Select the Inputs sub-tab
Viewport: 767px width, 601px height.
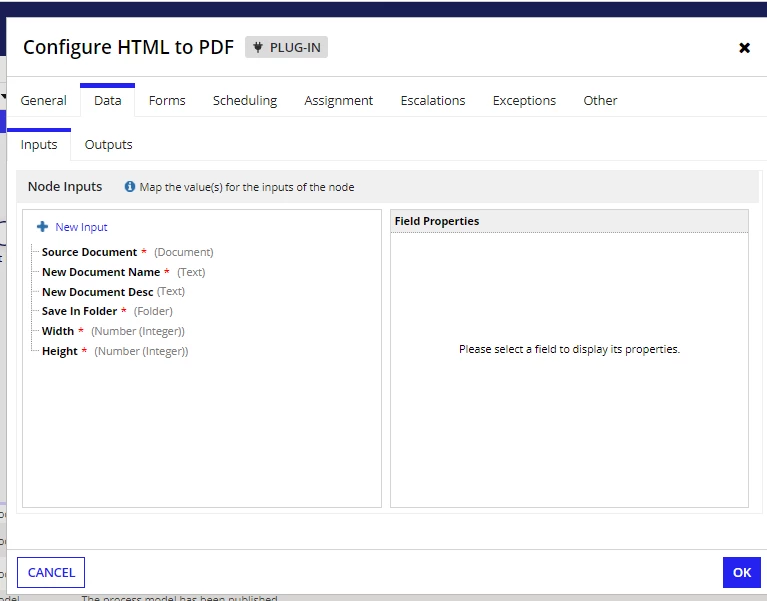click(x=39, y=145)
